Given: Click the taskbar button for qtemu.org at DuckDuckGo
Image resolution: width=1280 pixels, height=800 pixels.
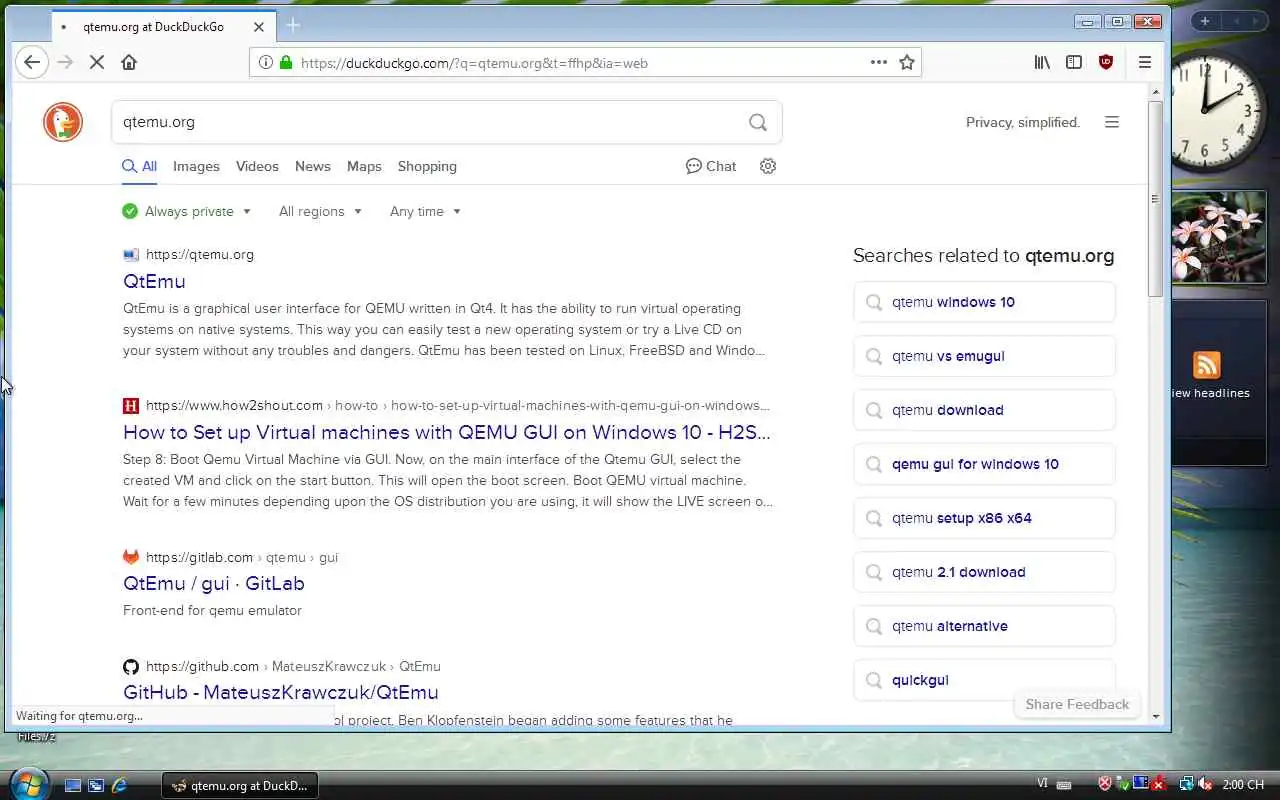Looking at the screenshot, I should [240, 785].
